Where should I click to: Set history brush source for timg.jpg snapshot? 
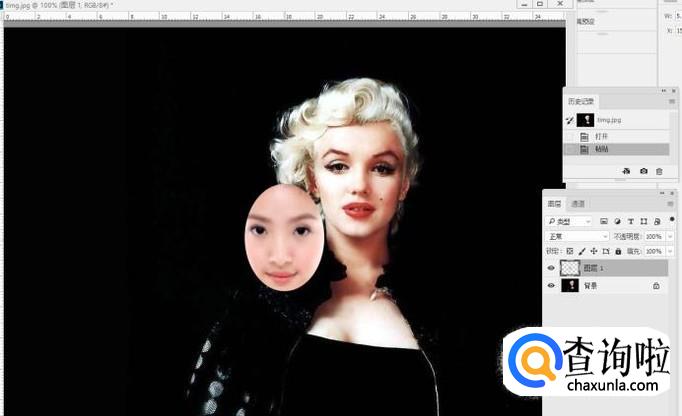tap(569, 120)
